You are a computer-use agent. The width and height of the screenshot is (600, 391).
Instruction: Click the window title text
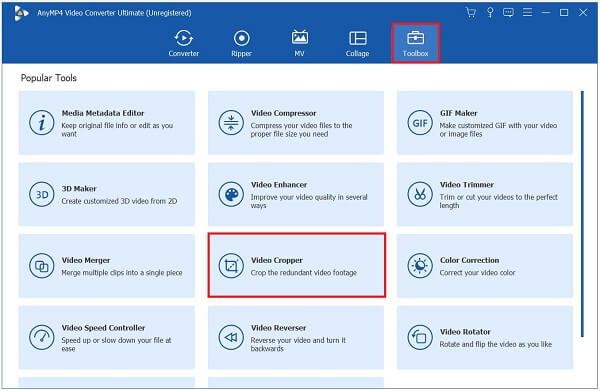pos(114,13)
